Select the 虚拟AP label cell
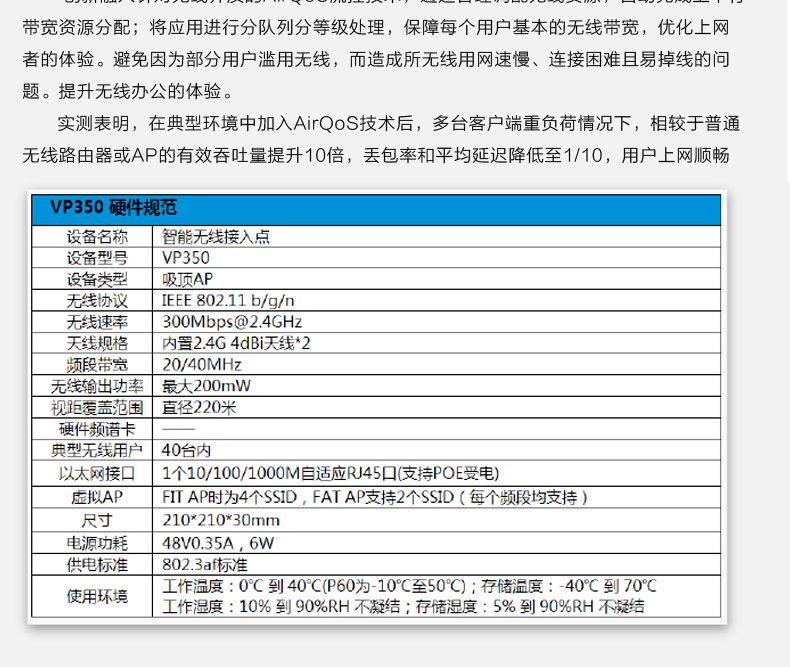 [92, 497]
